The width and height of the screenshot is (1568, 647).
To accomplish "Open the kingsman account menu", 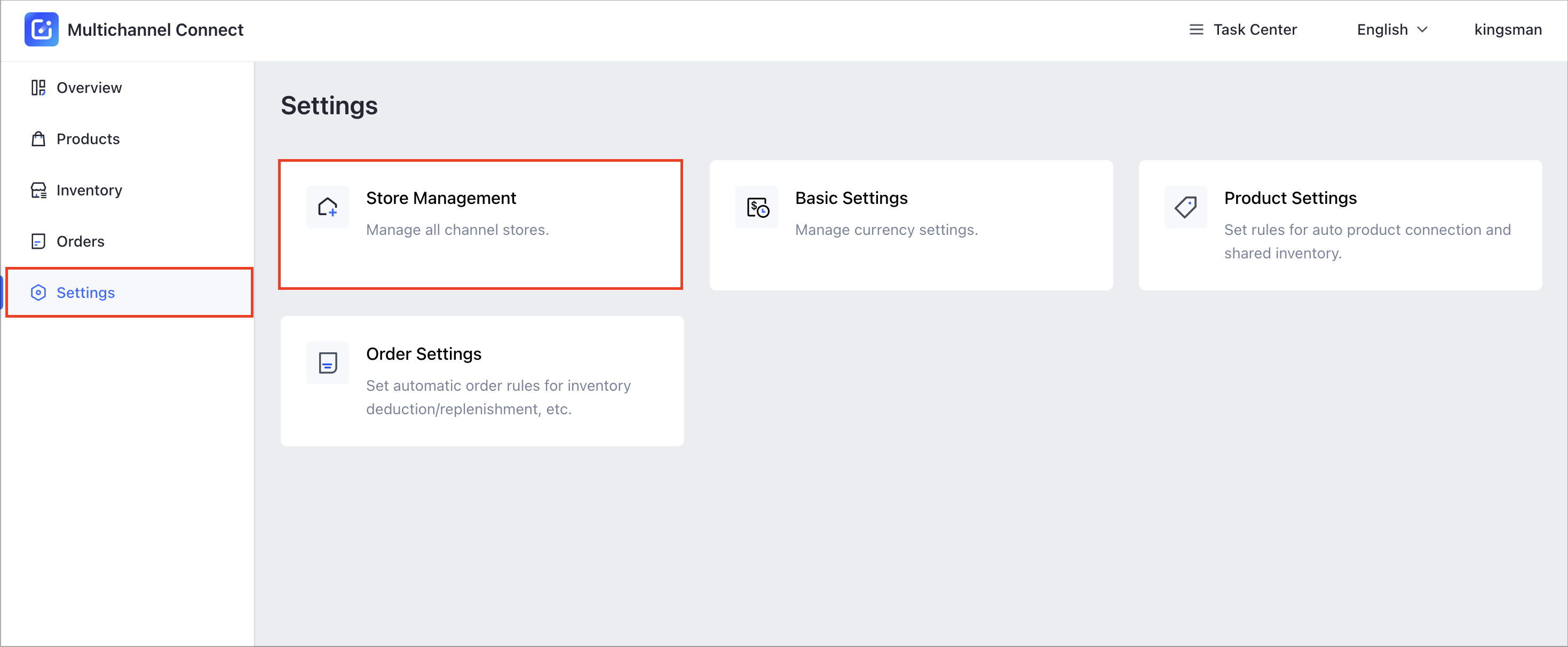I will tap(1508, 29).
